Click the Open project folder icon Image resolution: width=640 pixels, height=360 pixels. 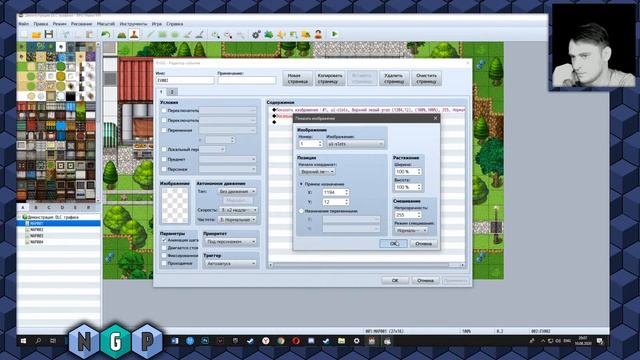coord(36,35)
